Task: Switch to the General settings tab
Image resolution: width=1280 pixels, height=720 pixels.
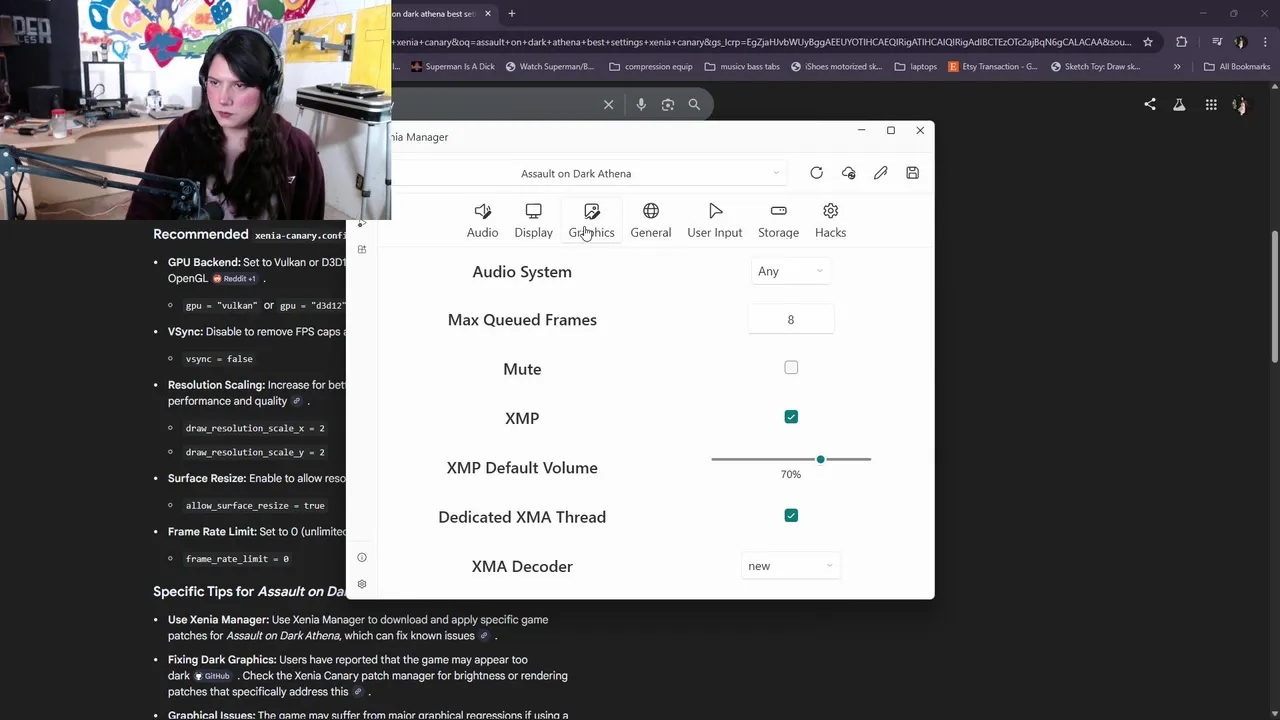Action: click(651, 221)
